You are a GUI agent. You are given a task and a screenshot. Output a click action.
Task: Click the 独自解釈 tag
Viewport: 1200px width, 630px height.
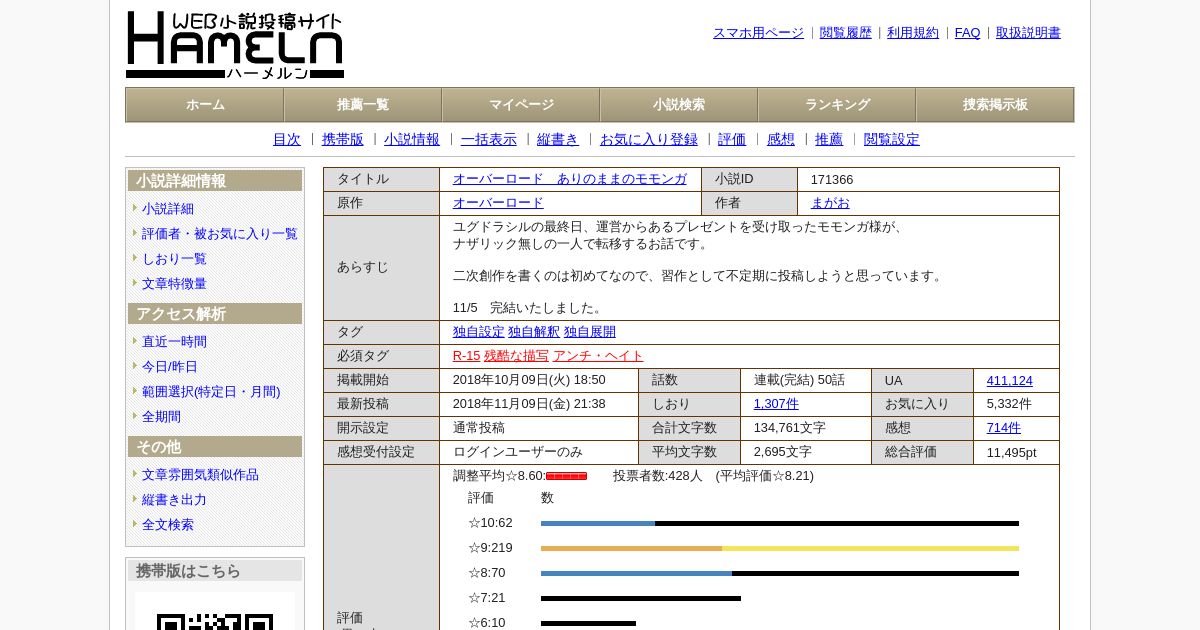pyautogui.click(x=534, y=332)
